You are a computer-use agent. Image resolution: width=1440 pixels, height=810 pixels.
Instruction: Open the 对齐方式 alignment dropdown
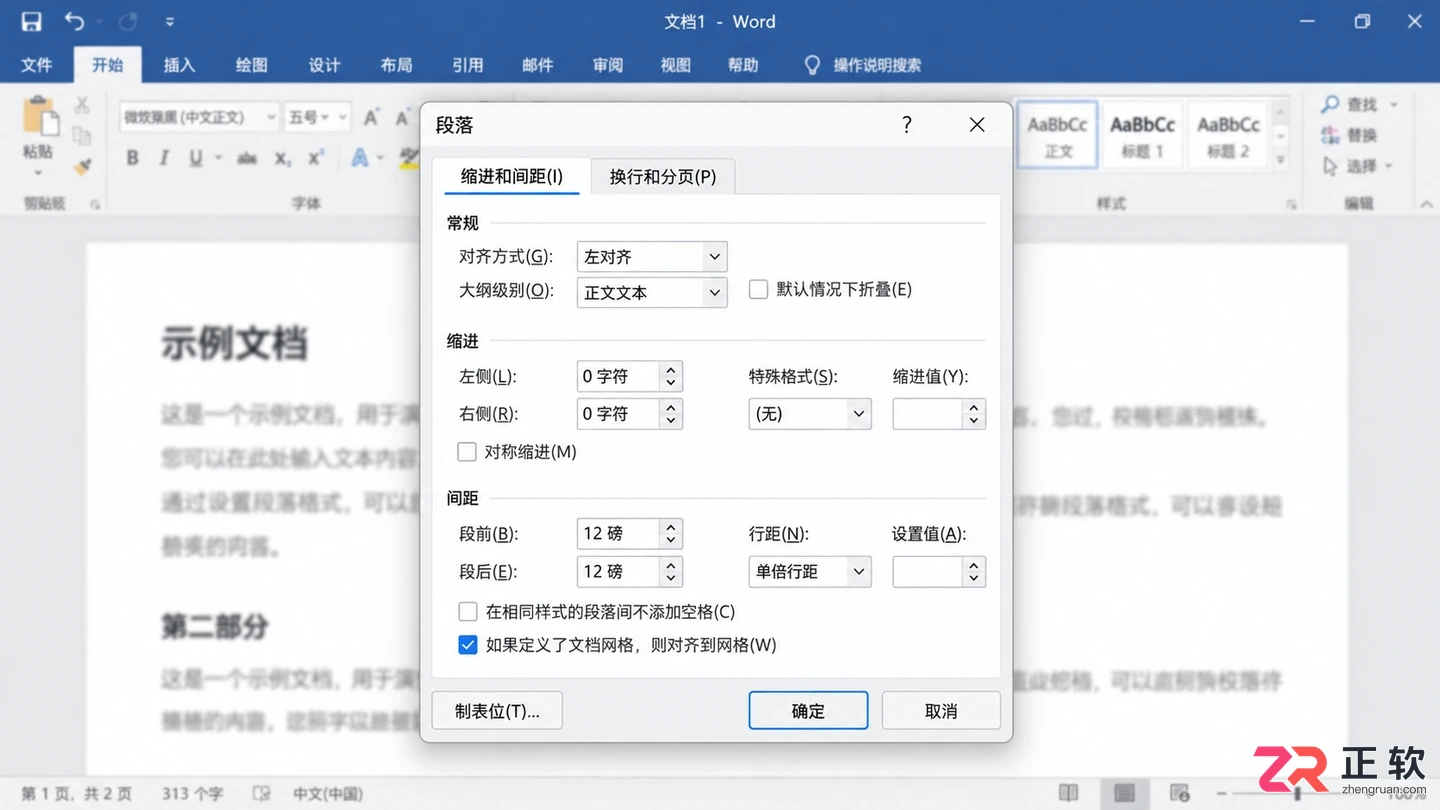[652, 257]
